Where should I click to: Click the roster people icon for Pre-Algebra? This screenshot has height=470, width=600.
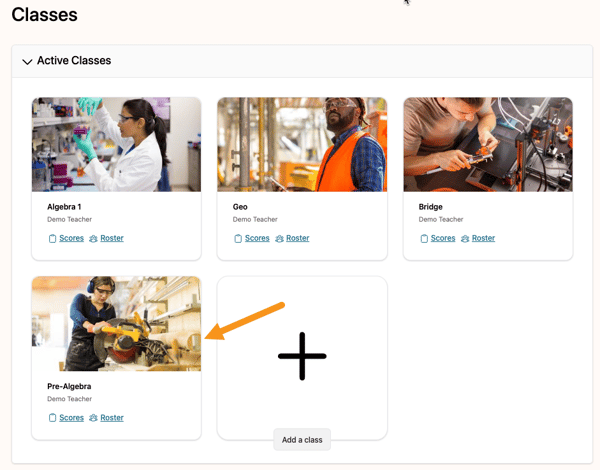coord(93,418)
